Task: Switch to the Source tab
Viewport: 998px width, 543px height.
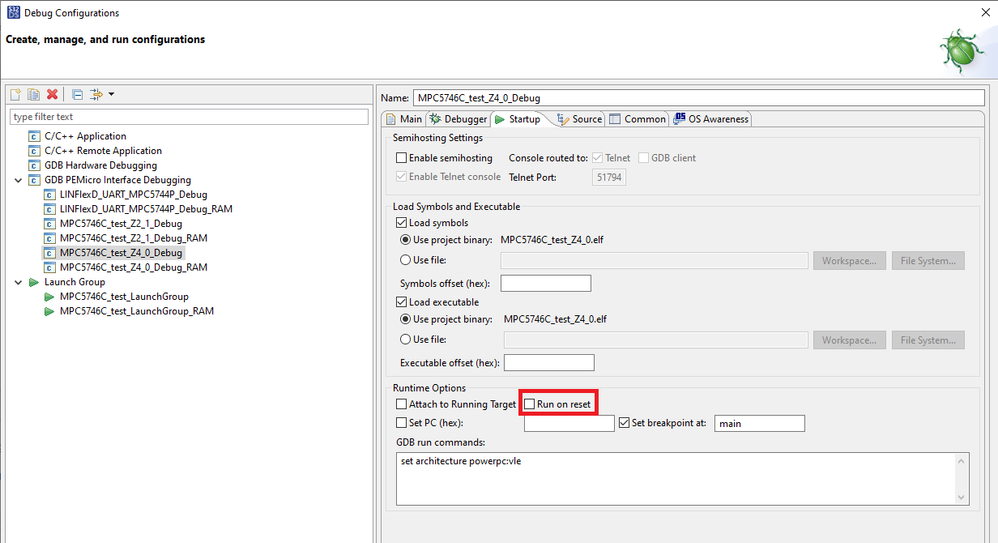Action: (x=580, y=119)
